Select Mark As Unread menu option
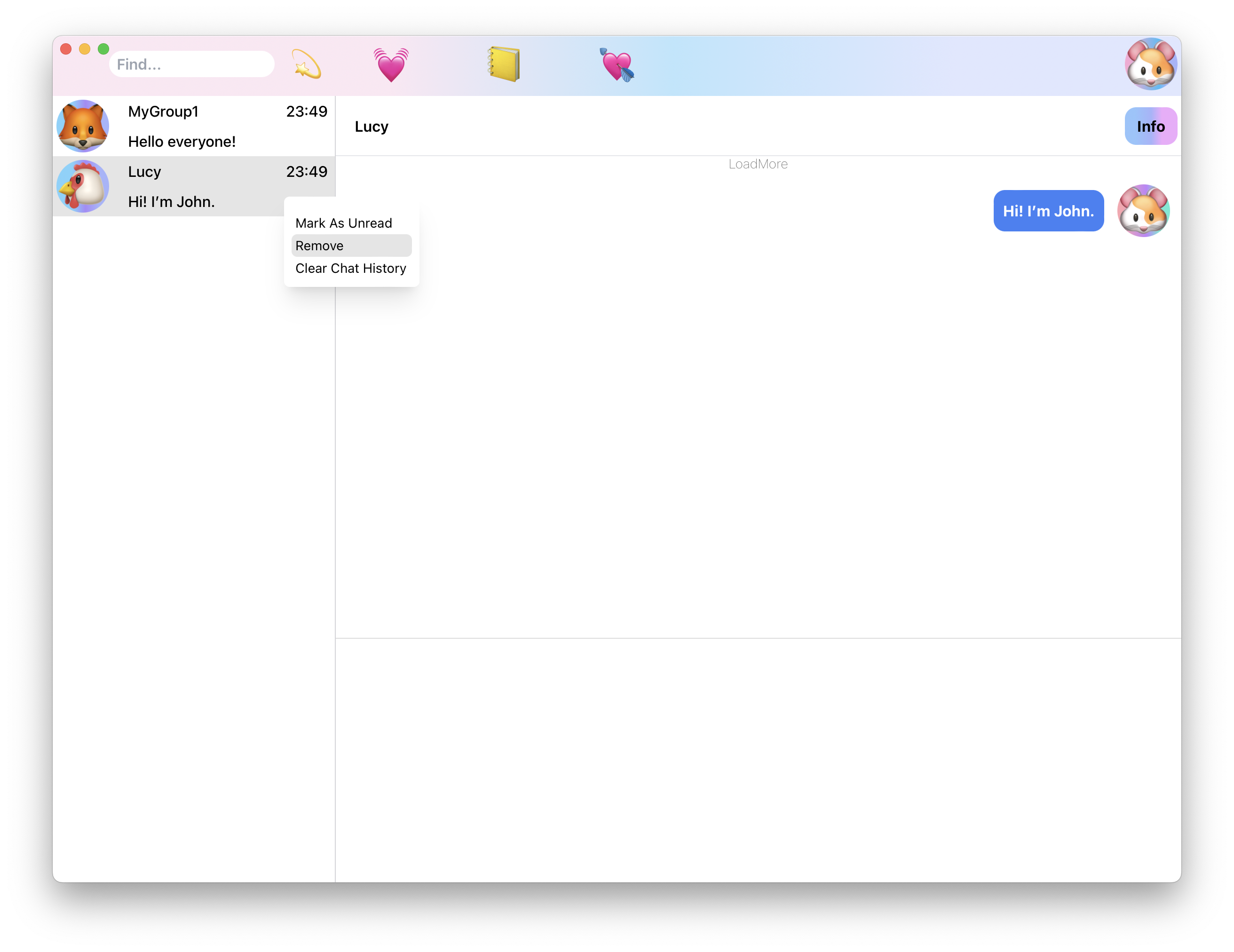Viewport: 1234px width, 952px height. click(x=343, y=223)
